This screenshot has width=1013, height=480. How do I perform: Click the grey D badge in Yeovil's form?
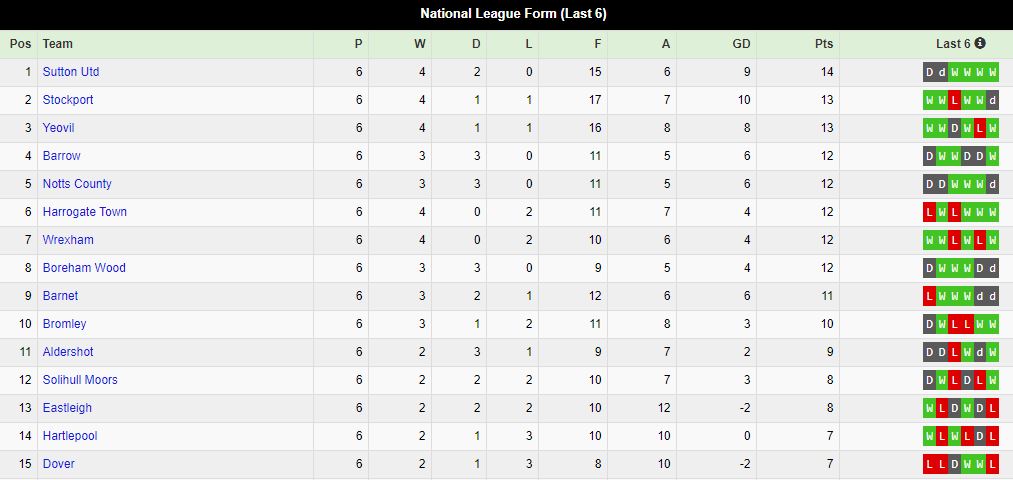point(955,128)
